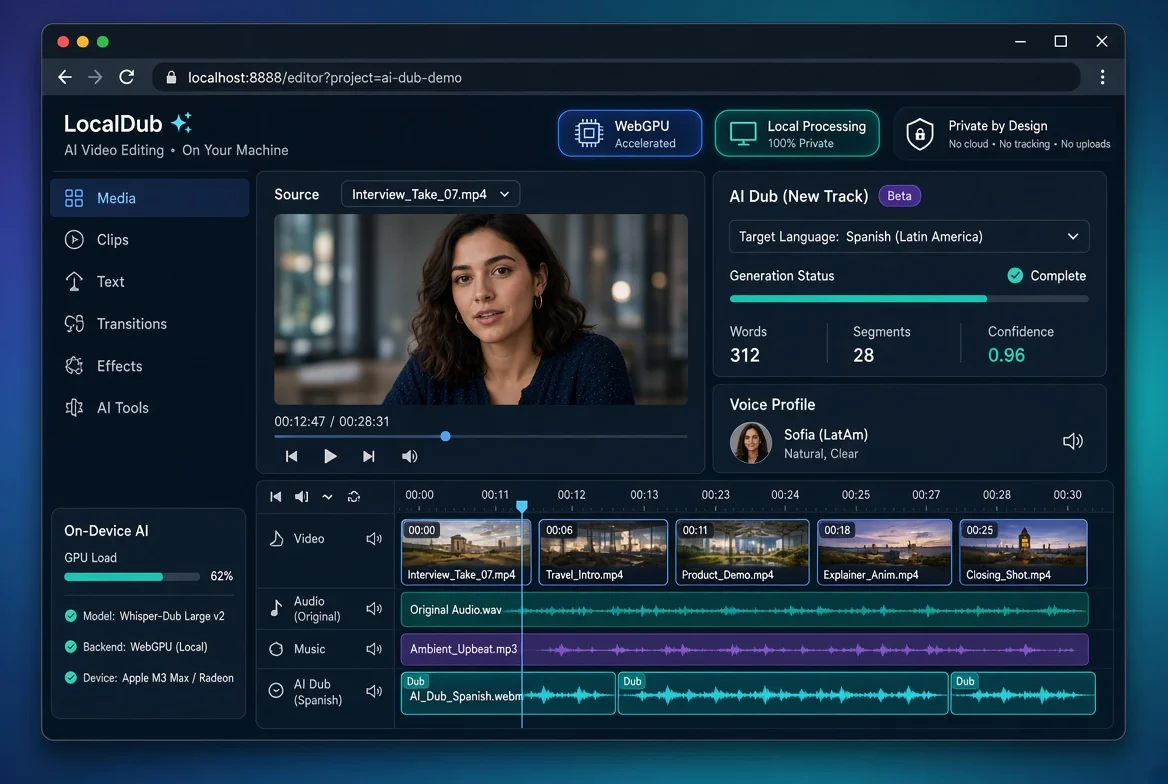
Task: Click the timeline loop/sync icon
Action: (354, 496)
